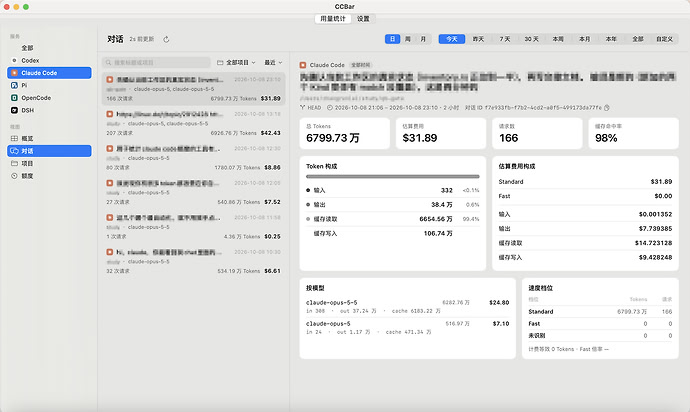This screenshot has width=690, height=412.
Task: Open the 最近 sort order dropdown
Action: pos(273,63)
